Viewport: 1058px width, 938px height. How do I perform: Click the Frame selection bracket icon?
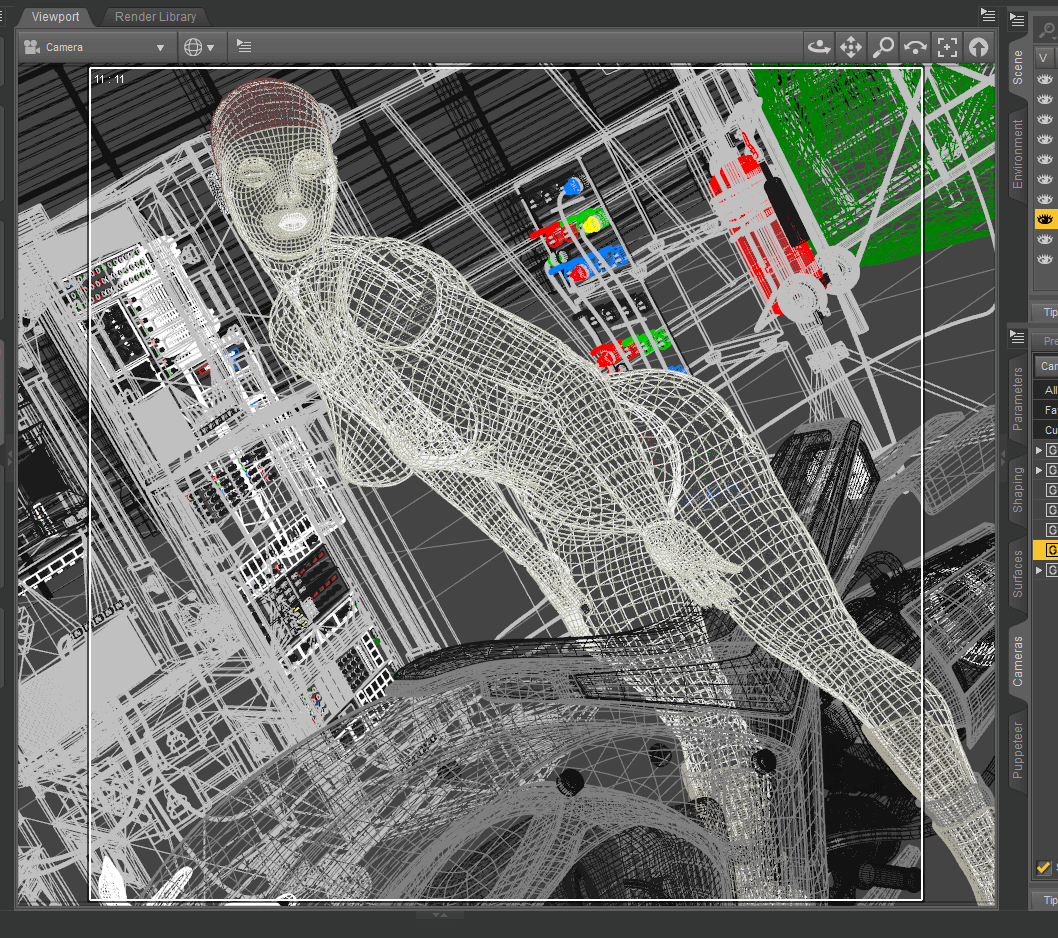[947, 47]
